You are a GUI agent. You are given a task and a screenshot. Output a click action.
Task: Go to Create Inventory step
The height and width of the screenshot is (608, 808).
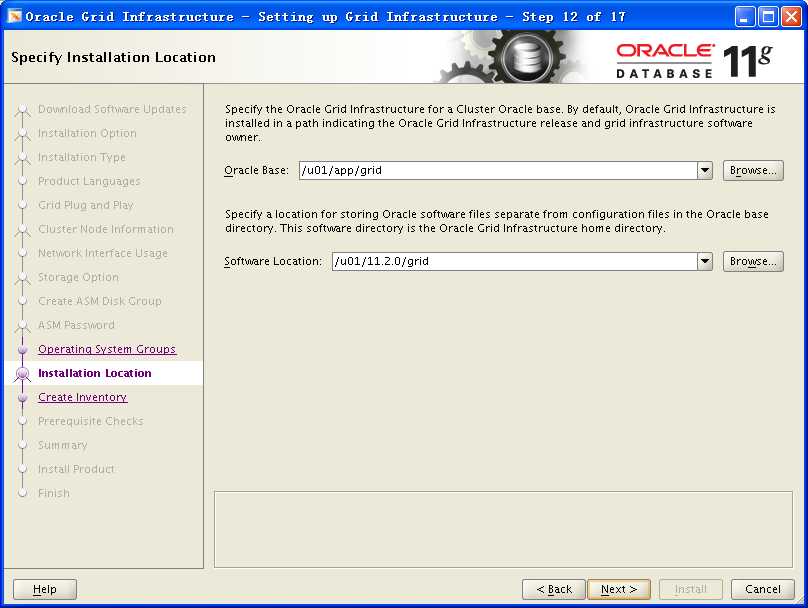(x=82, y=397)
